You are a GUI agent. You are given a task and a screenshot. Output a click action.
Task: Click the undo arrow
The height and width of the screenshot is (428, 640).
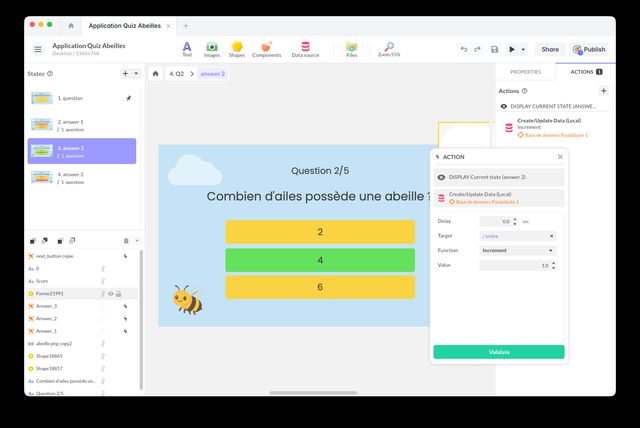(464, 49)
